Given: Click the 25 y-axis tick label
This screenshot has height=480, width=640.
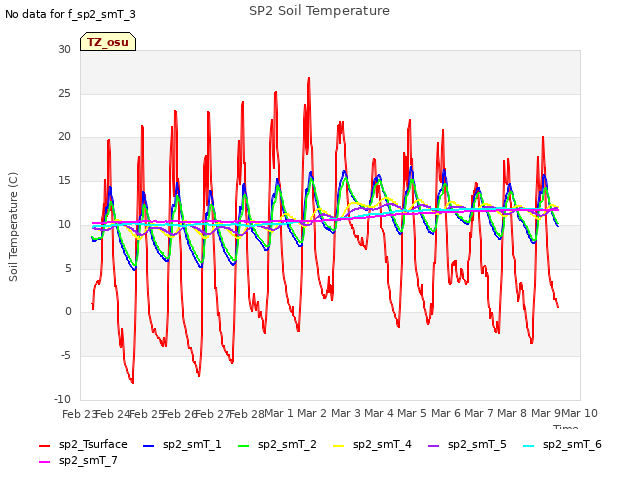Looking at the screenshot, I should (64, 93).
